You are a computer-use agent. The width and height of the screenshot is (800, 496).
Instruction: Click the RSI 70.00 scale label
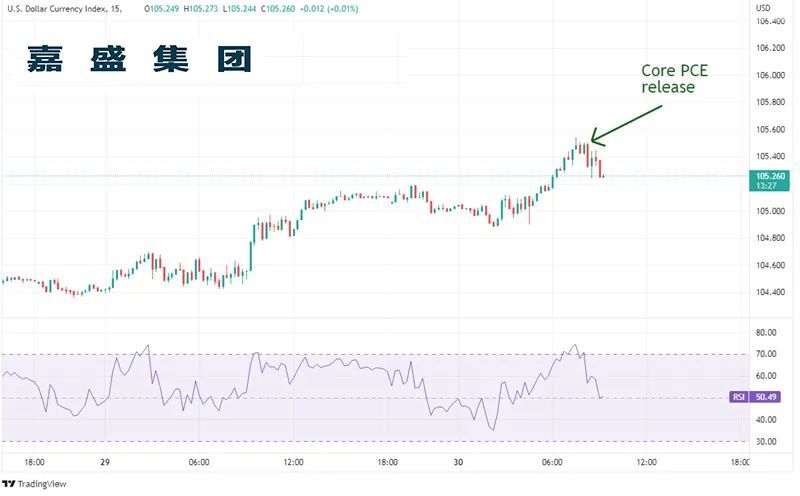pos(766,354)
